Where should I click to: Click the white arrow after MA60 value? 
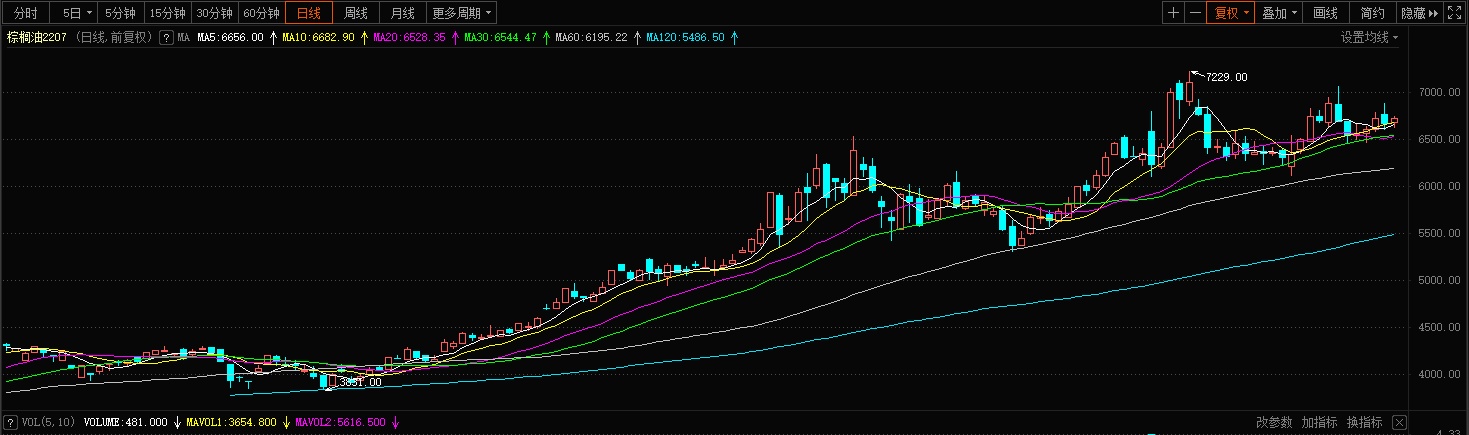pos(638,38)
